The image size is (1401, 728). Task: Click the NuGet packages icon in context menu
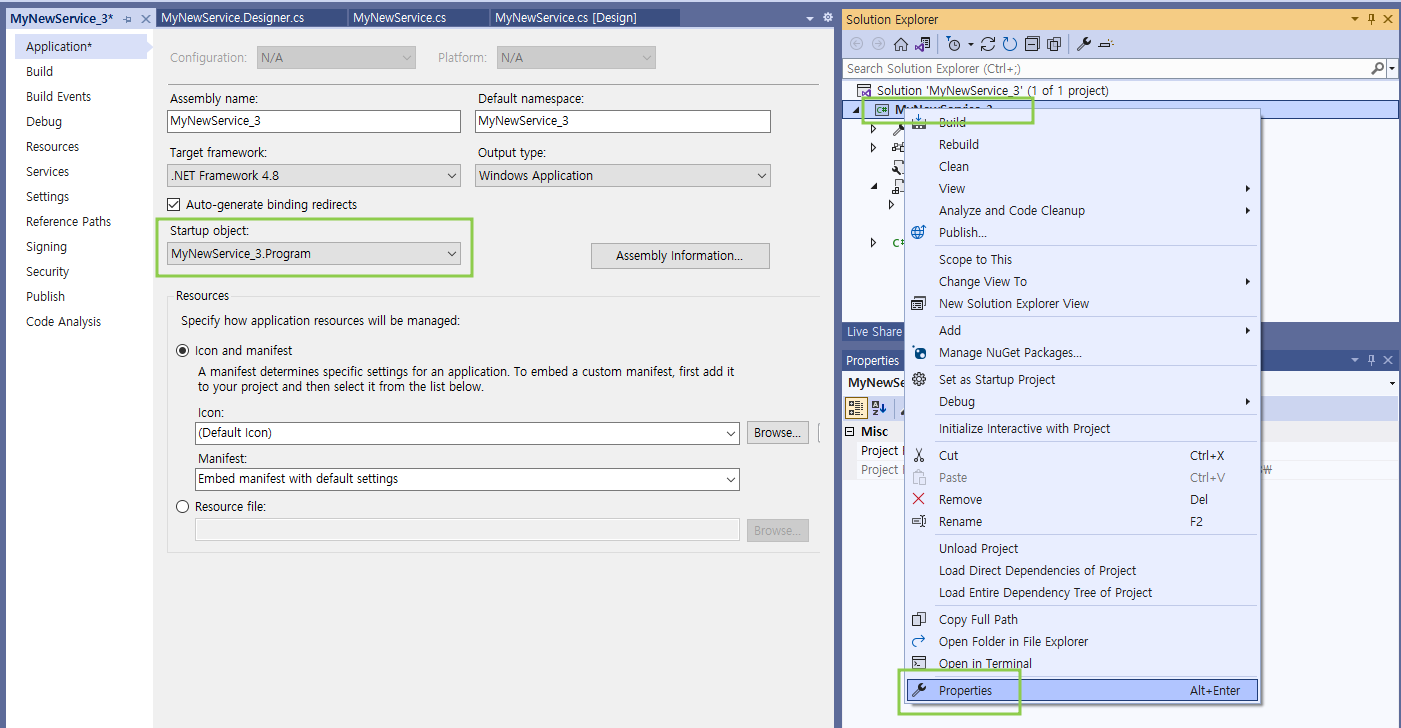[x=919, y=352]
